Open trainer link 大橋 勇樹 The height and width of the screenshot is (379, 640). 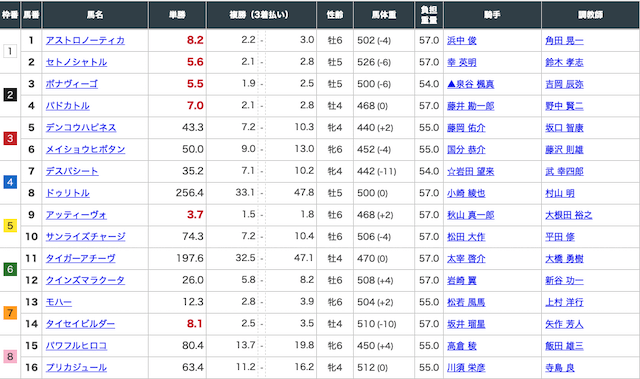[564, 259]
